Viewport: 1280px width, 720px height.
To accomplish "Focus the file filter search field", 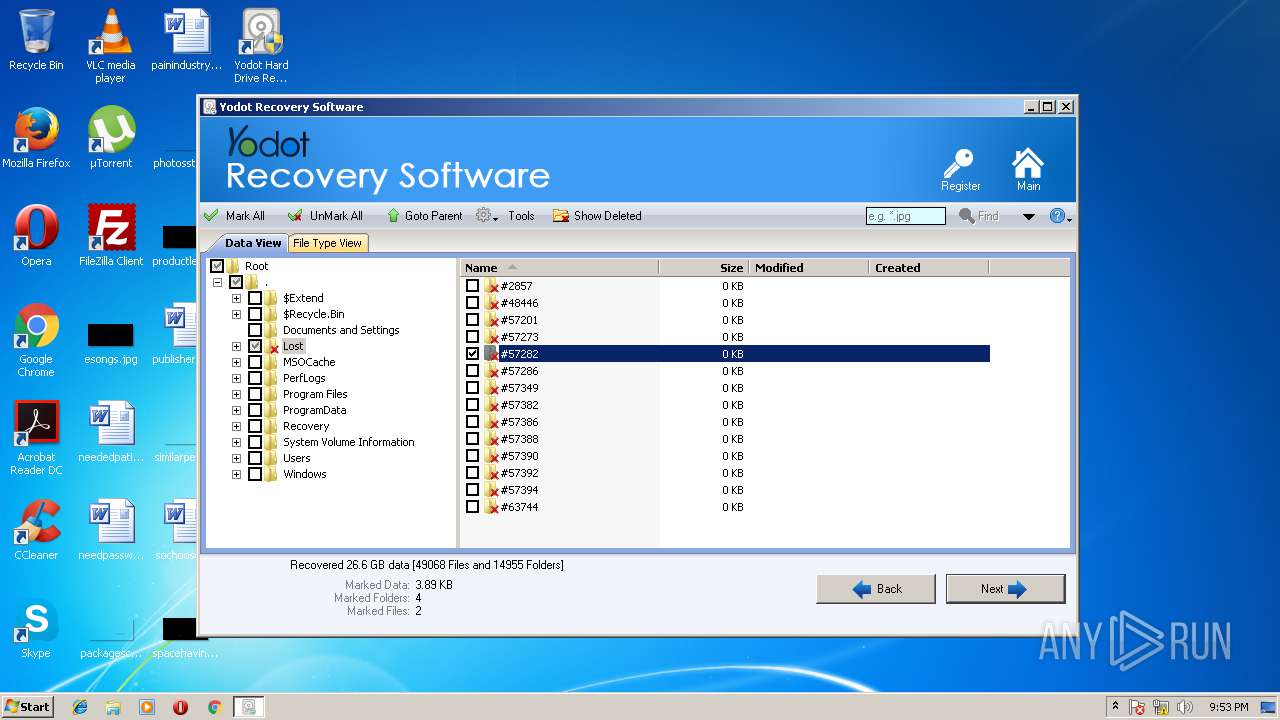I will click(x=905, y=216).
